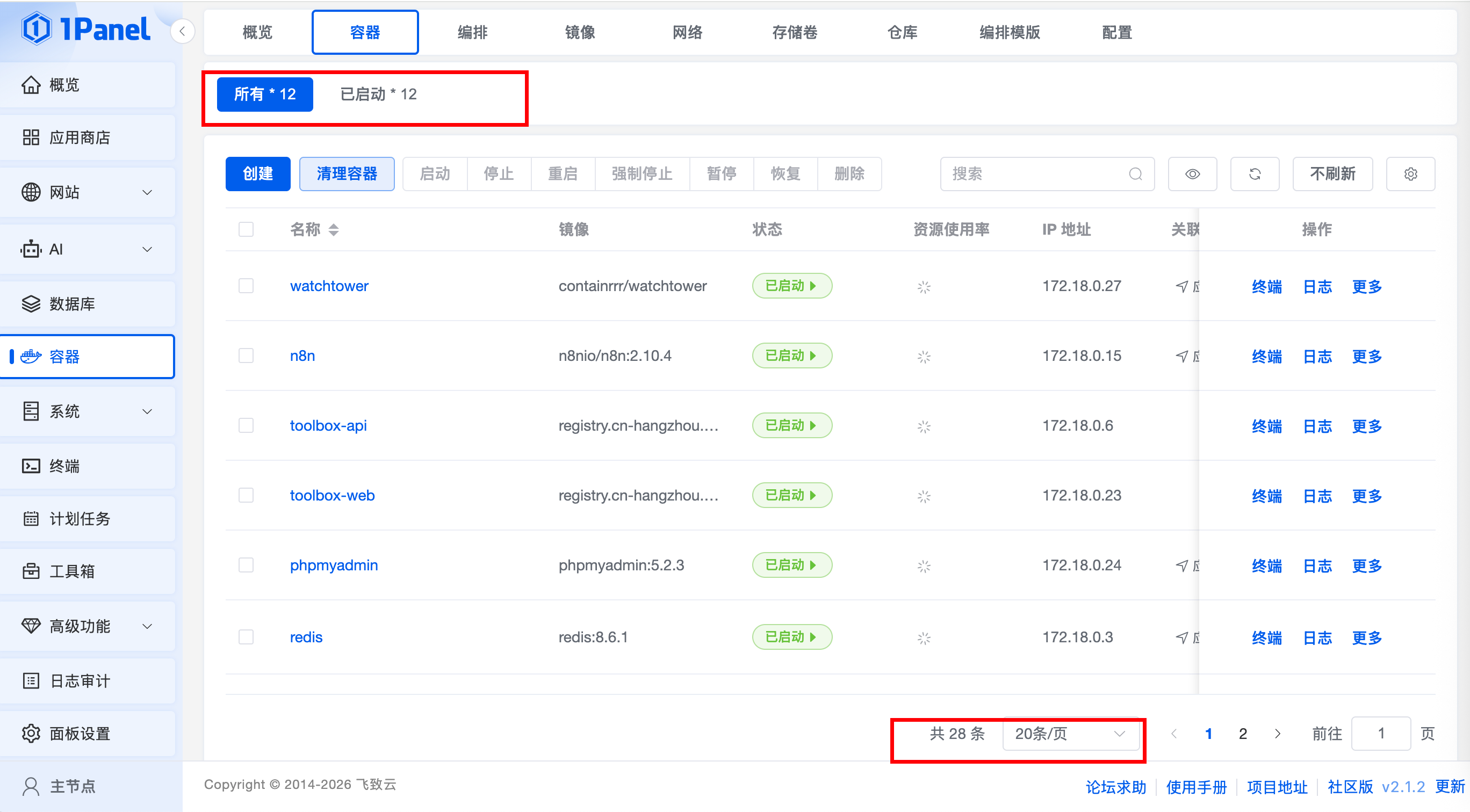The height and width of the screenshot is (812, 1470).
Task: Tick the redis container checkbox
Action: (x=246, y=637)
